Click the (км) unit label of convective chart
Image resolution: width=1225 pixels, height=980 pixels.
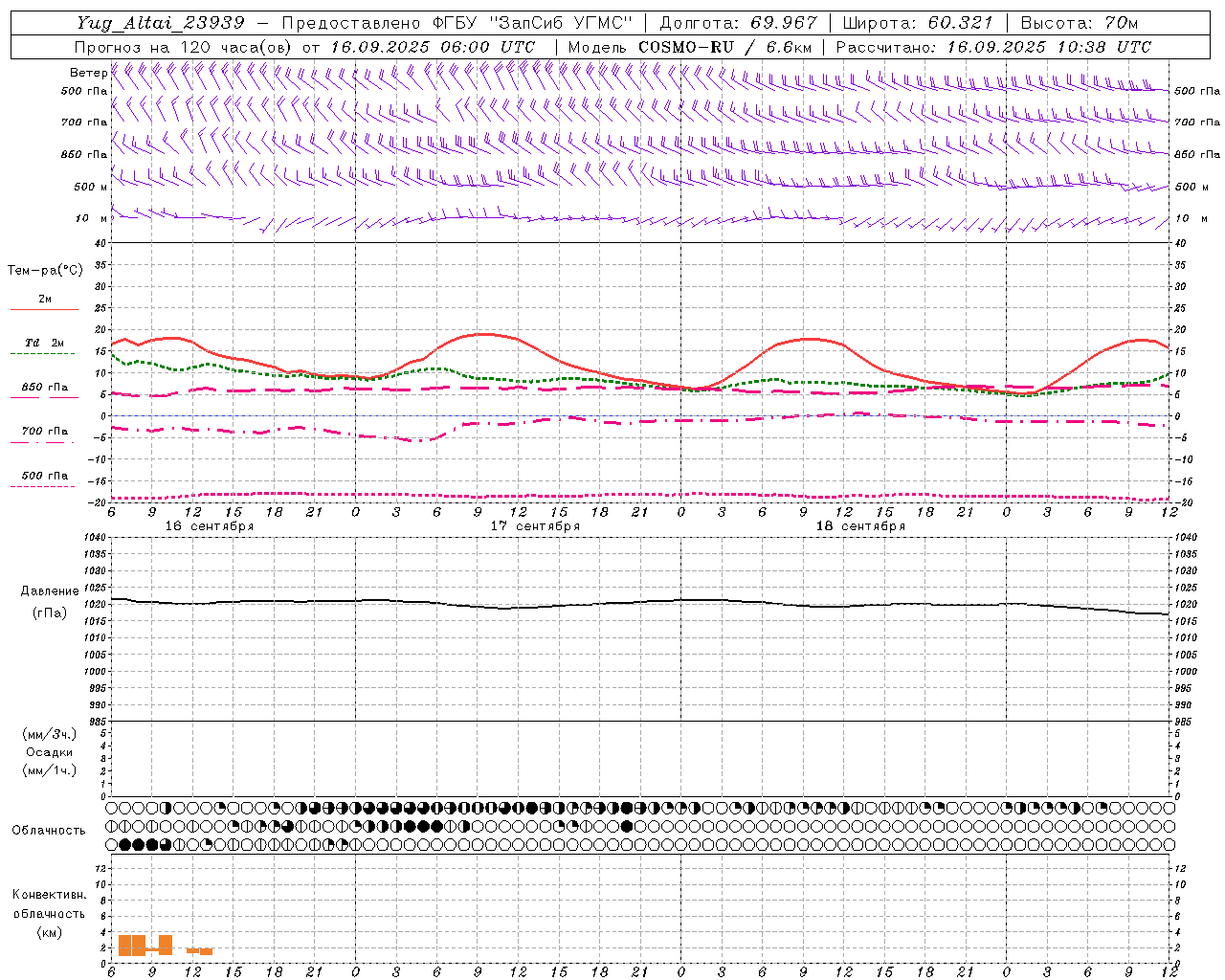[x=49, y=932]
